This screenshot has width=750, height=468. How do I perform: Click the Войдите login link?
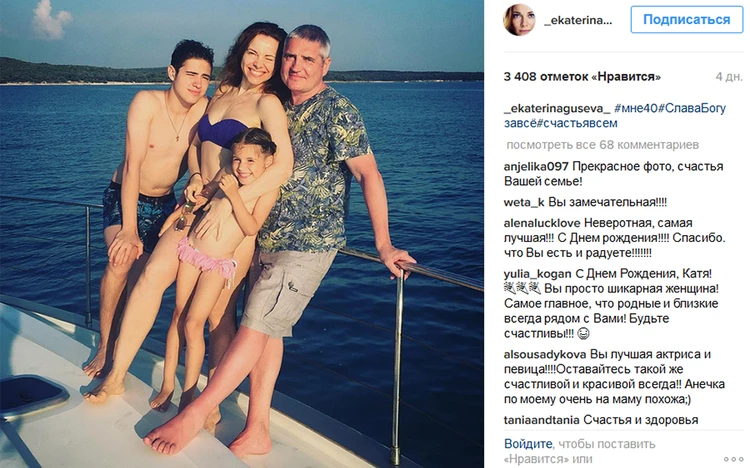[528, 444]
